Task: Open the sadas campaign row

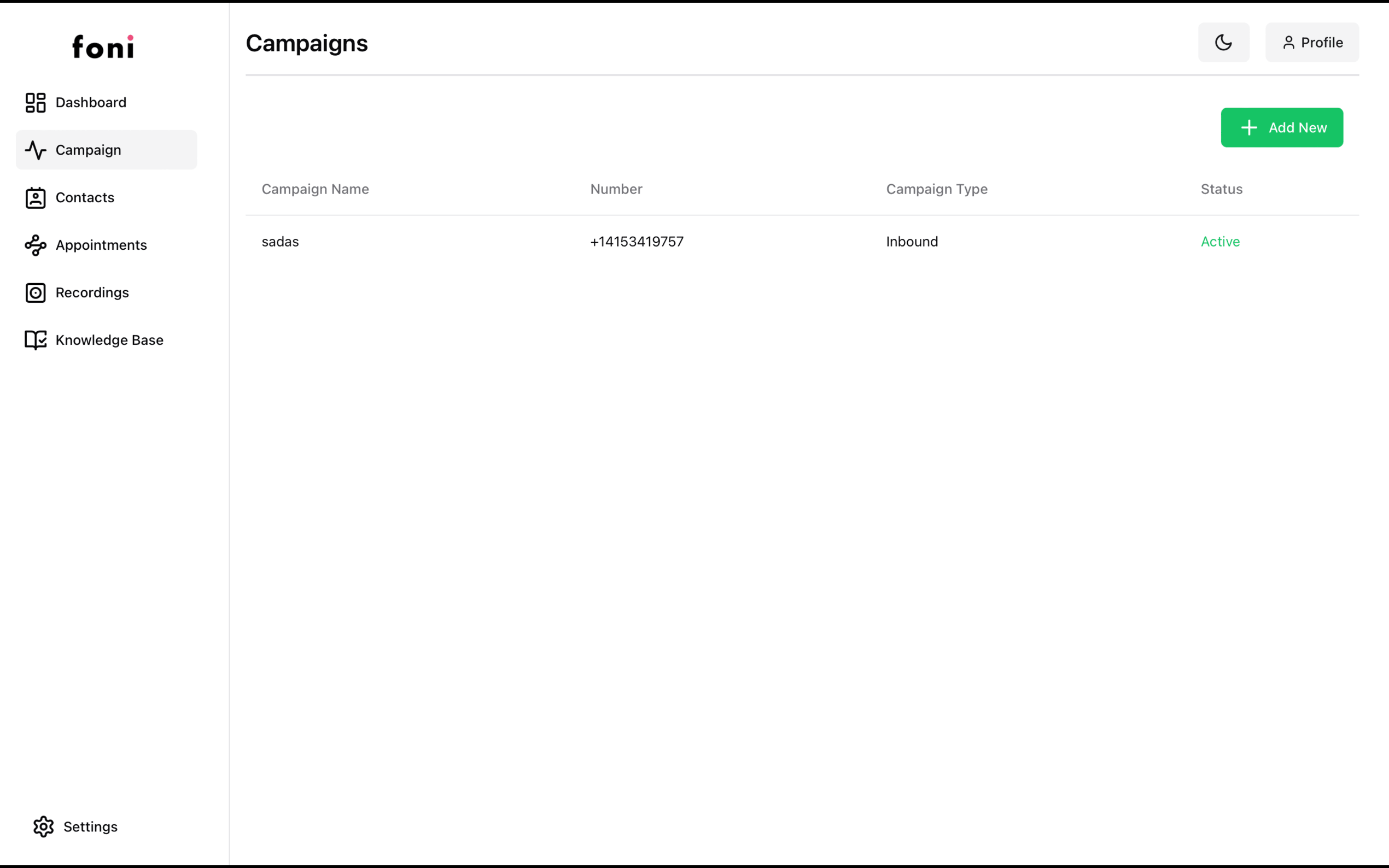Action: click(280, 242)
